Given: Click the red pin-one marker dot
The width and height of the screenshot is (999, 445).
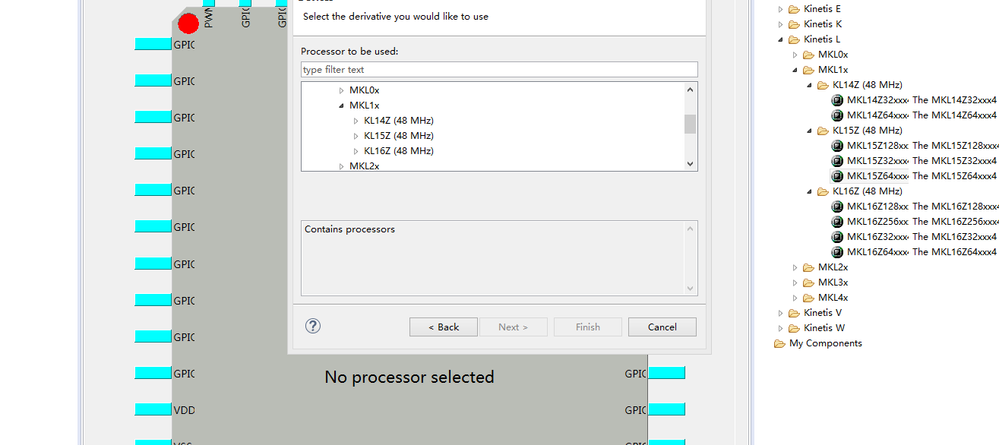Looking at the screenshot, I should (188, 23).
